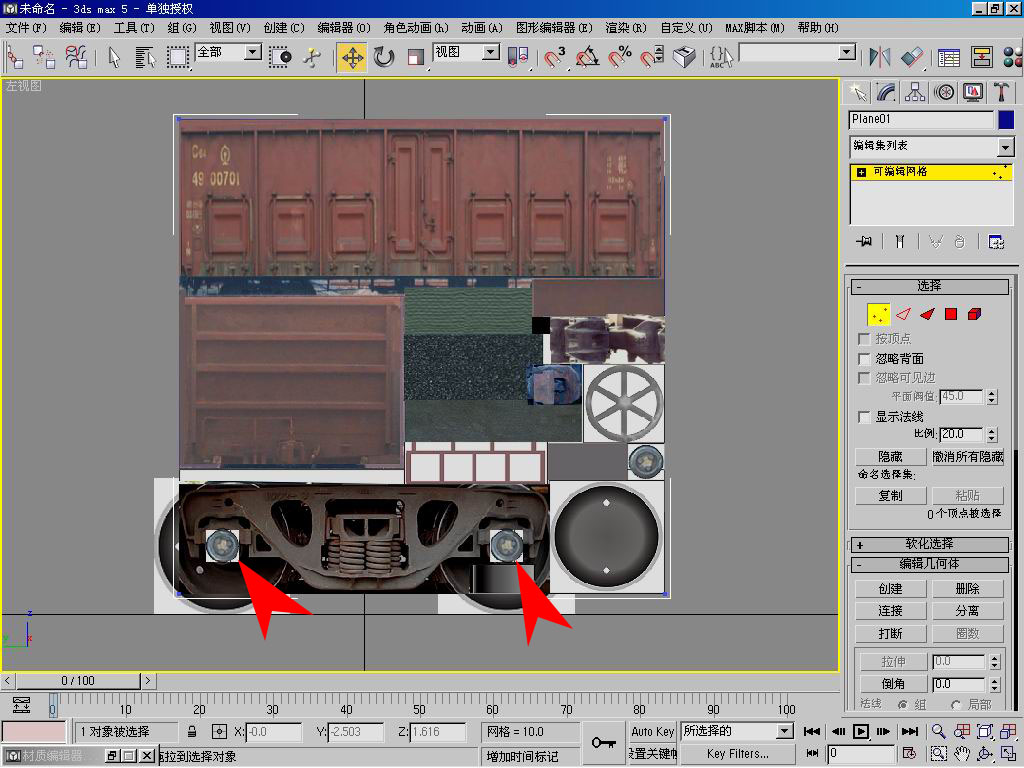Collapse the 编辑几何体 rollout

[929, 564]
